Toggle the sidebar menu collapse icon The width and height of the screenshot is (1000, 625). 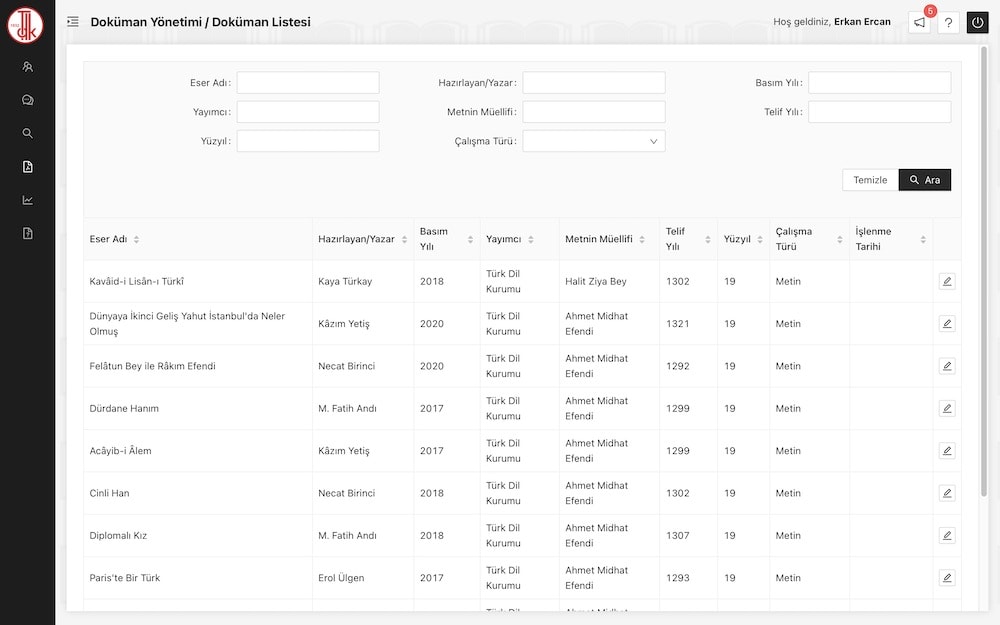73,21
